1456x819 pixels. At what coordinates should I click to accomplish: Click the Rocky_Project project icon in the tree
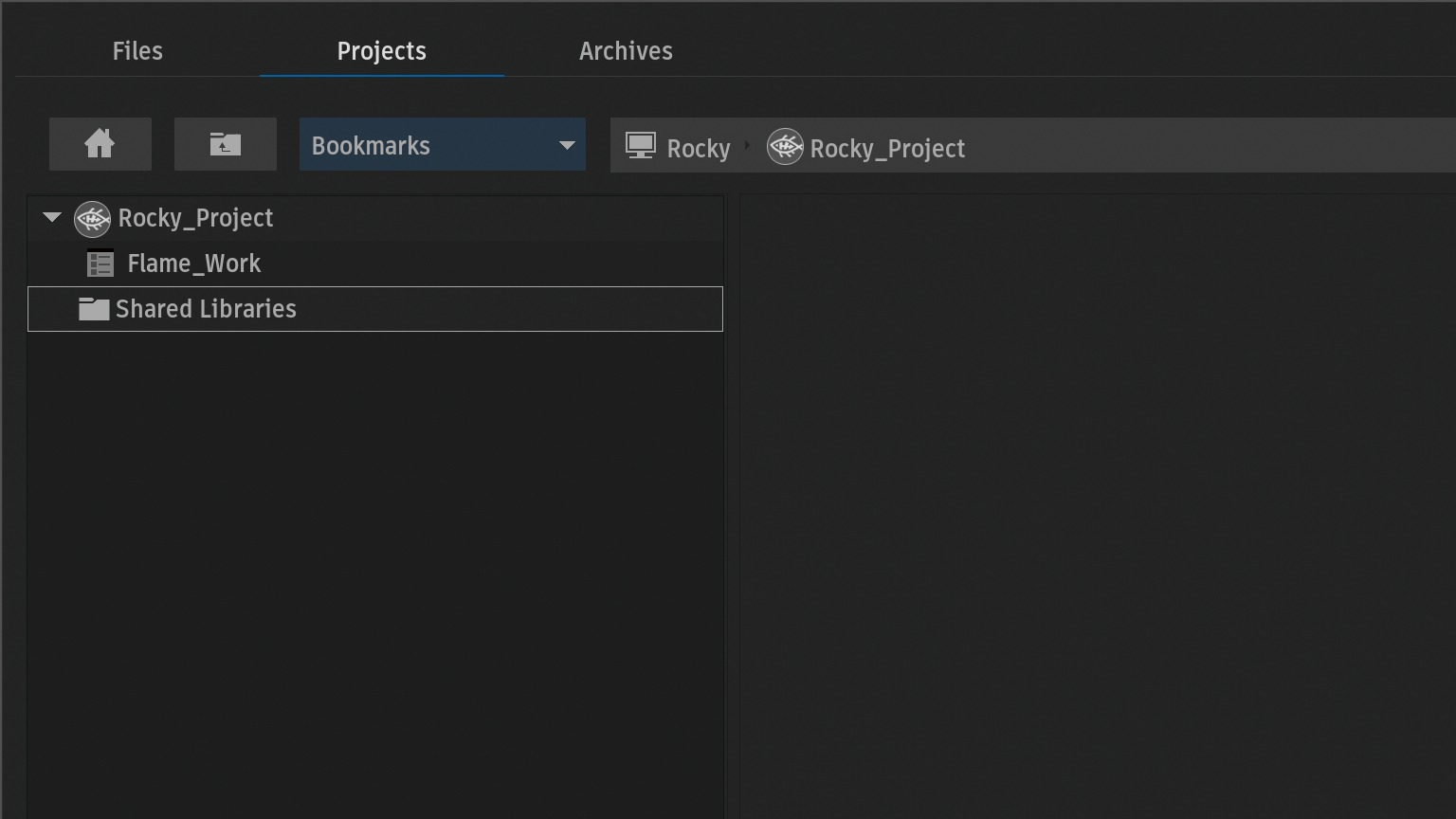pyautogui.click(x=92, y=219)
